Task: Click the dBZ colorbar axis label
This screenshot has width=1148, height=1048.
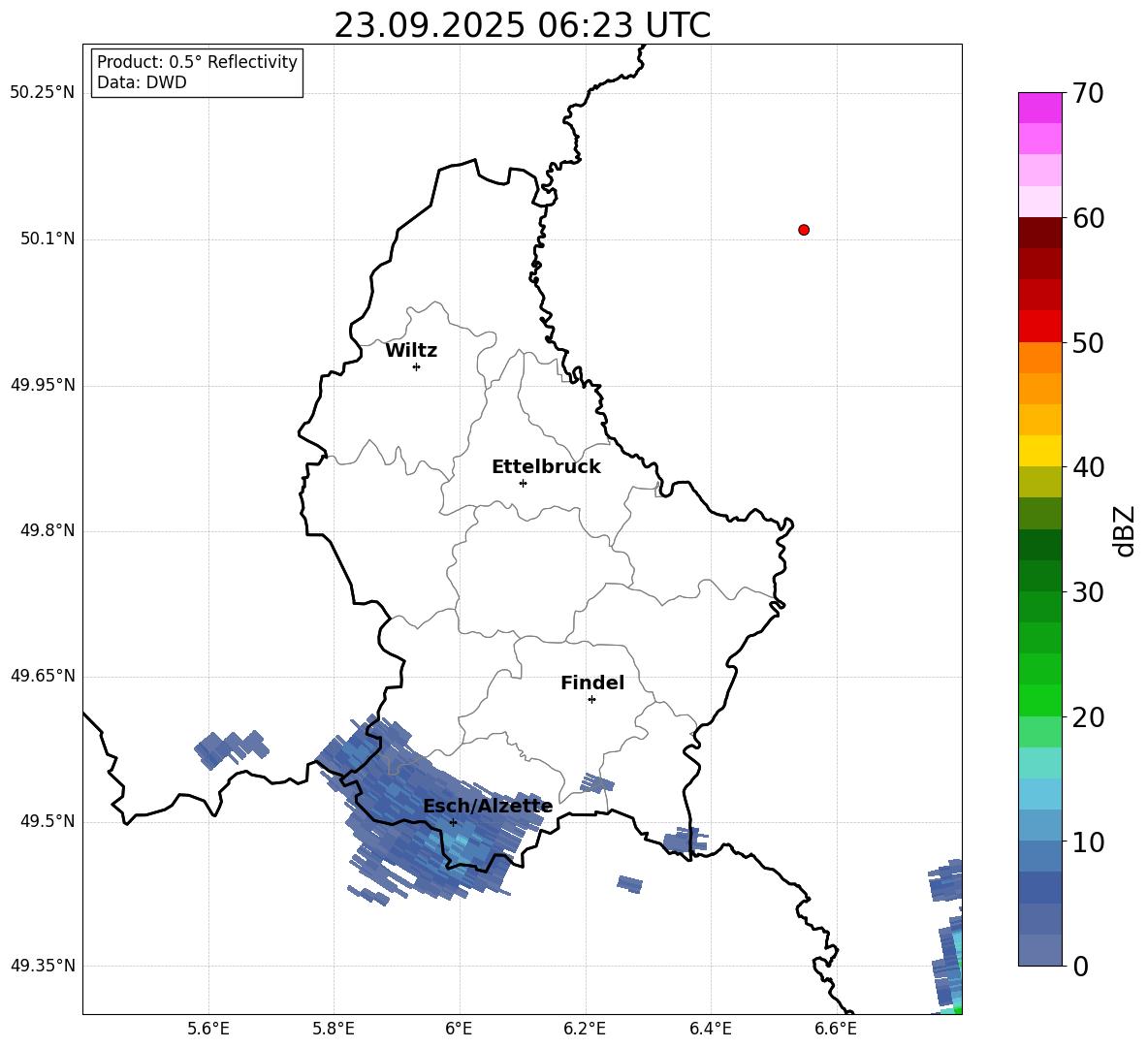Action: coord(1125,530)
